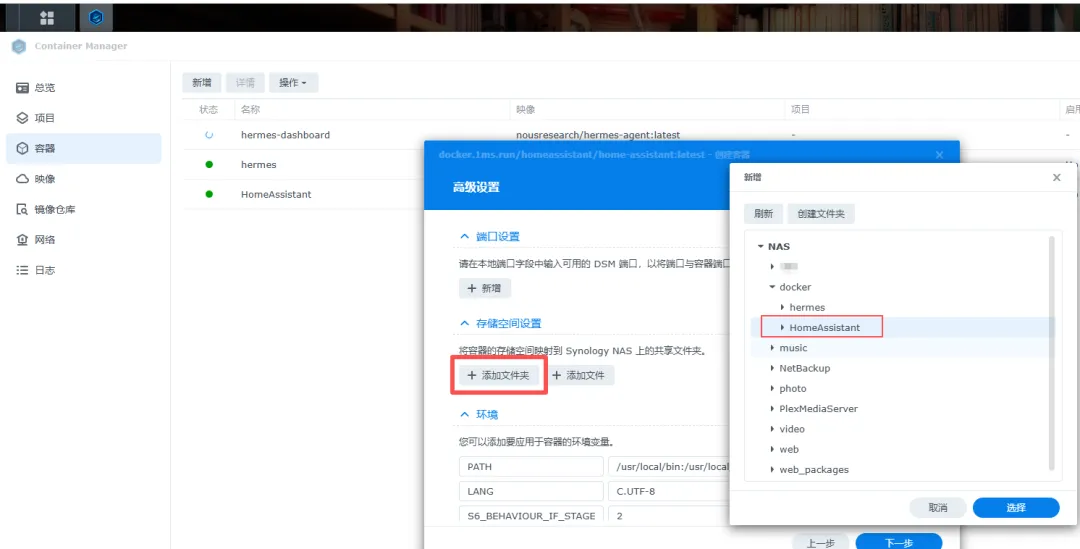This screenshot has height=549, width=1080.
Task: Click Container Manager taskbar icon
Action: click(x=96, y=17)
